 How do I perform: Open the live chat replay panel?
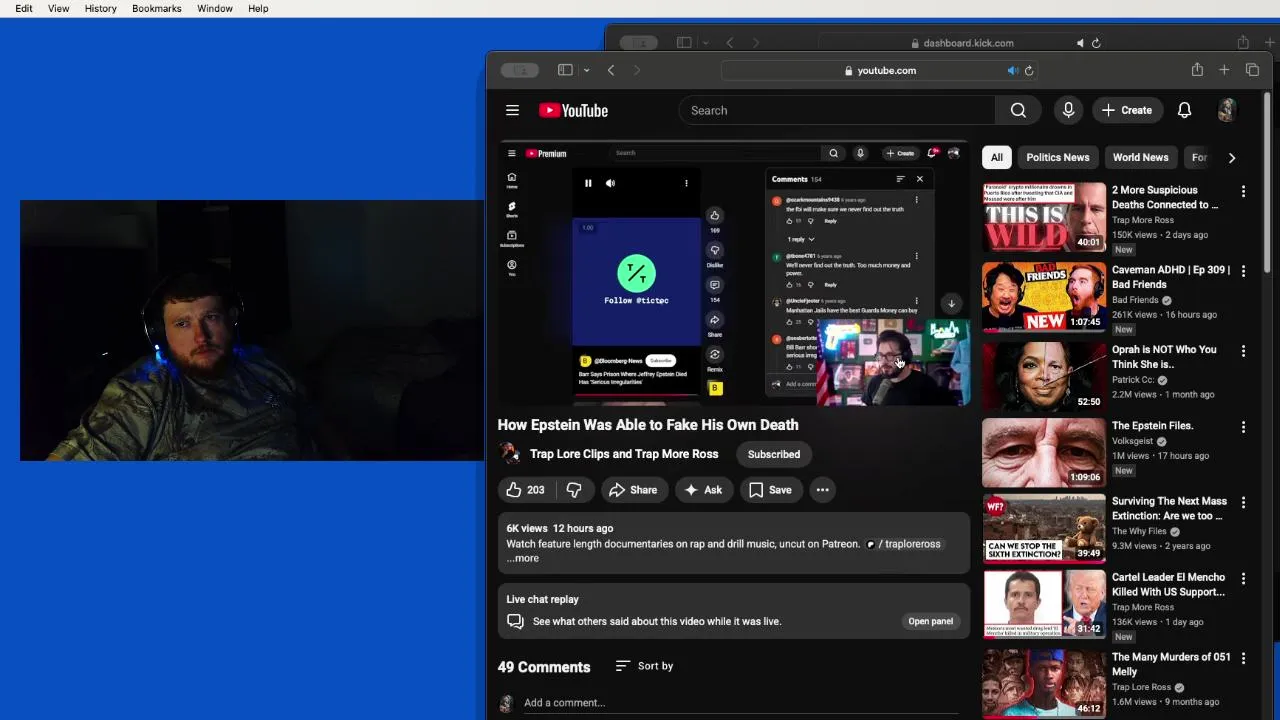click(930, 621)
